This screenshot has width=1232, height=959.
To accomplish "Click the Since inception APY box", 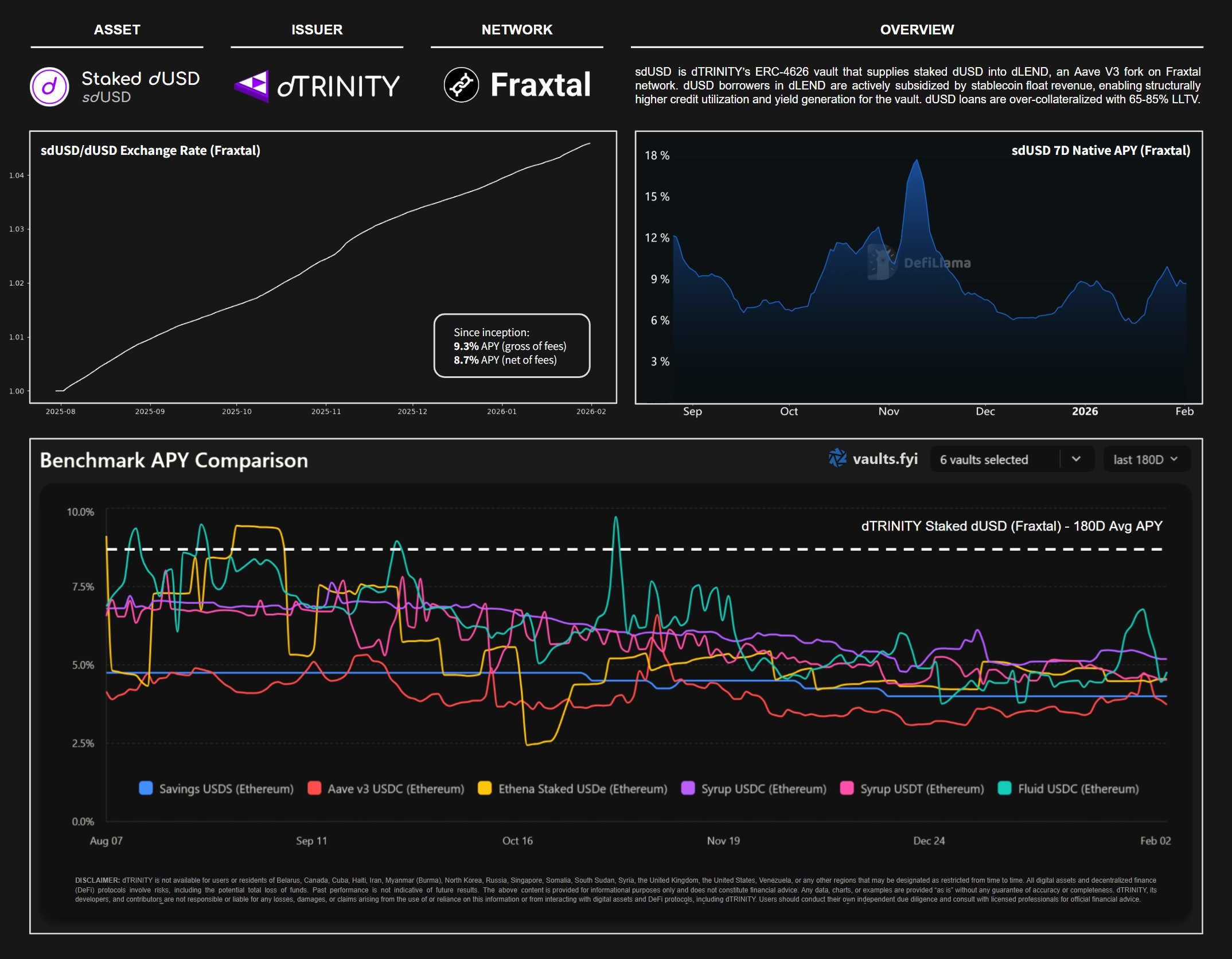I will tap(512, 346).
